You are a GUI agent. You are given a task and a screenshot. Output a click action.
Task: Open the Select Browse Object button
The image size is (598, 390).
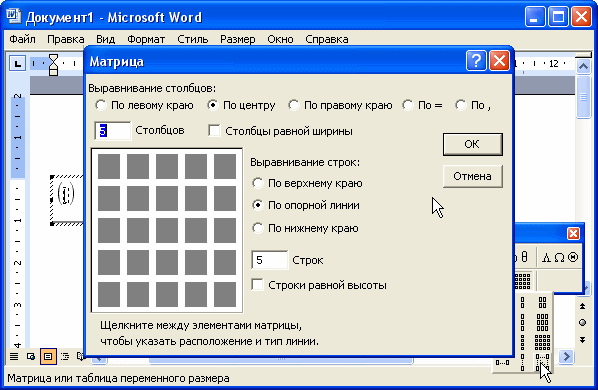(x=582, y=323)
